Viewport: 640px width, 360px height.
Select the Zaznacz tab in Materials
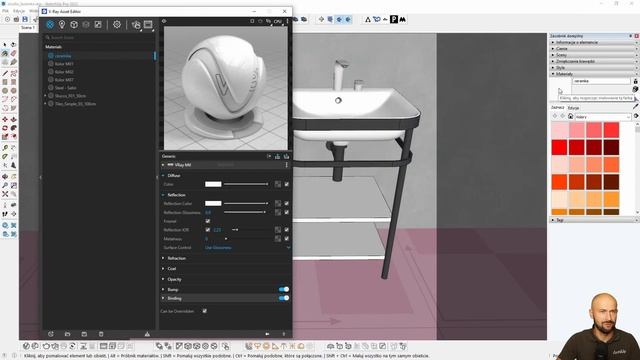[x=558, y=108]
